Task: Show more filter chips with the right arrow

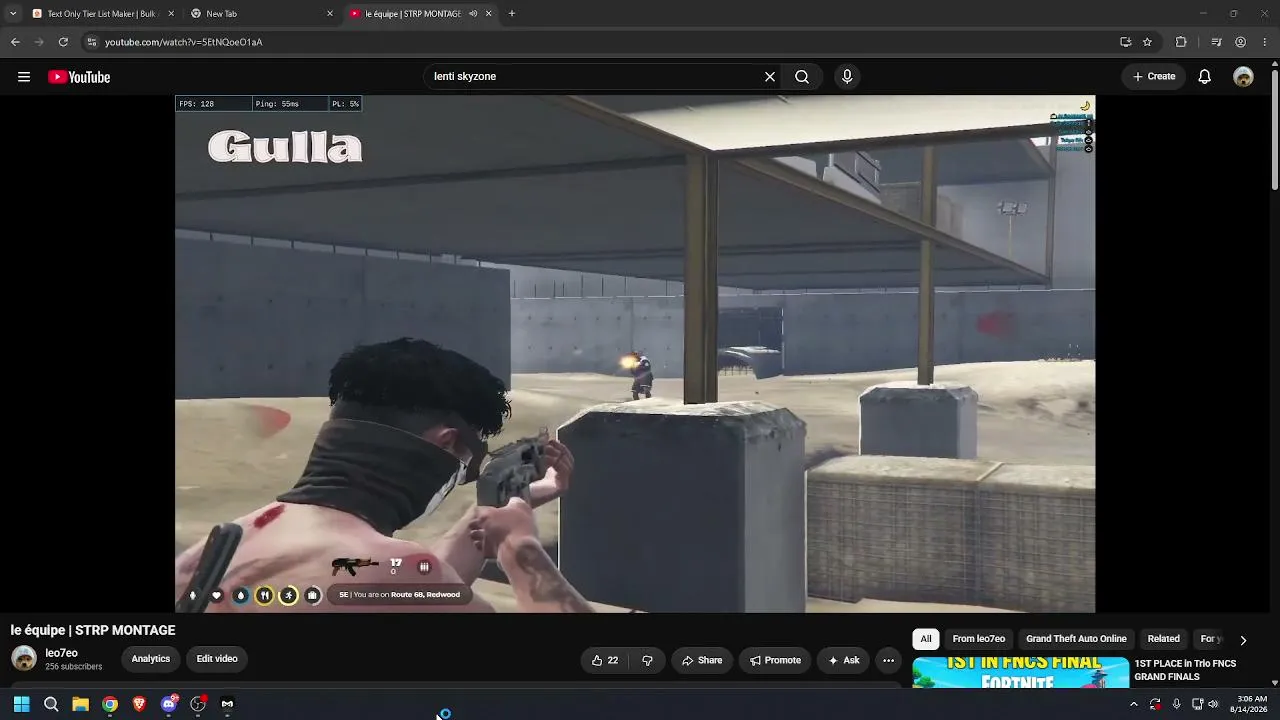Action: pyautogui.click(x=1243, y=640)
